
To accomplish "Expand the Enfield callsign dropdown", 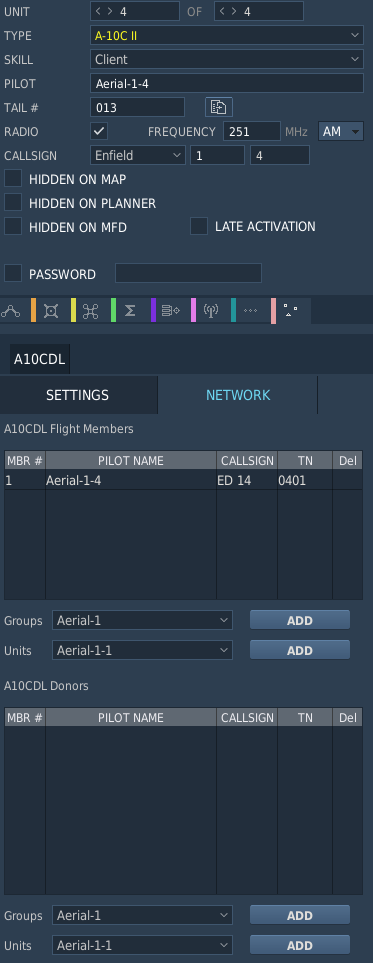I will [x=138, y=155].
